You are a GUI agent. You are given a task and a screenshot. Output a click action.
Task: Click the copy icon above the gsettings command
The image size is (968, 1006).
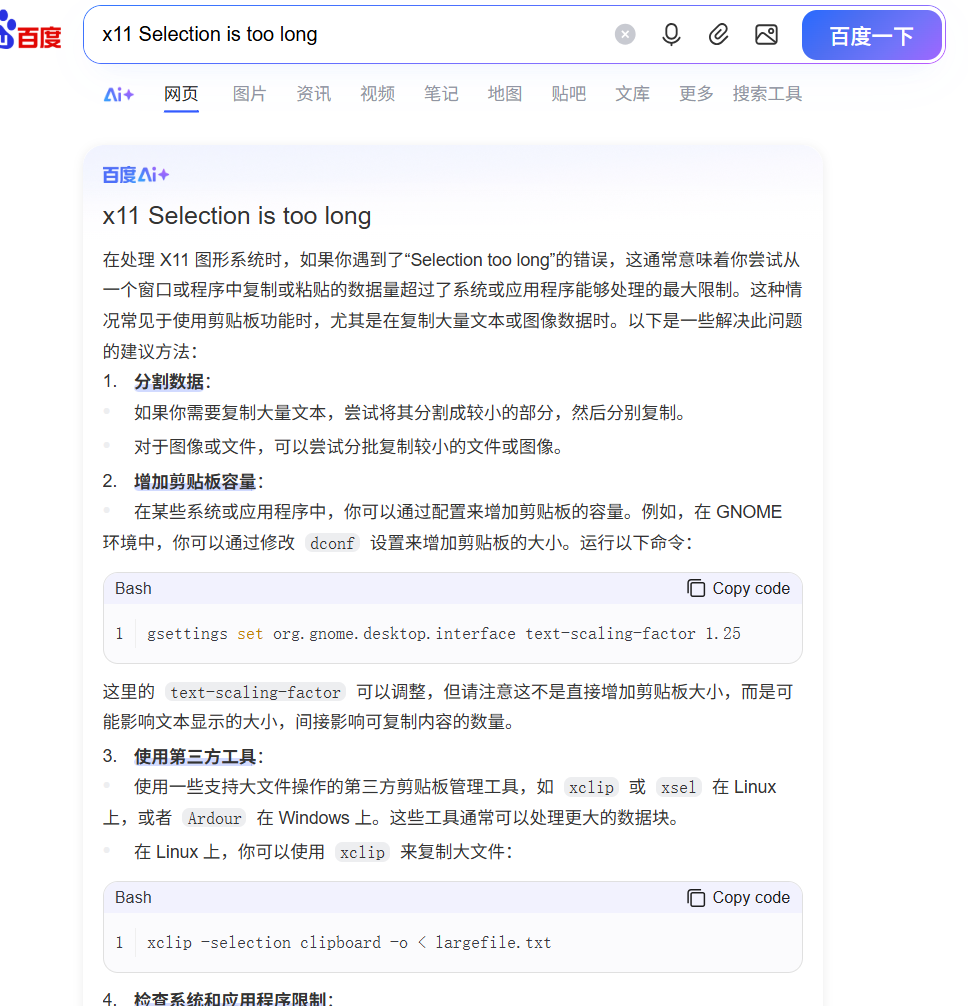[x=696, y=588]
